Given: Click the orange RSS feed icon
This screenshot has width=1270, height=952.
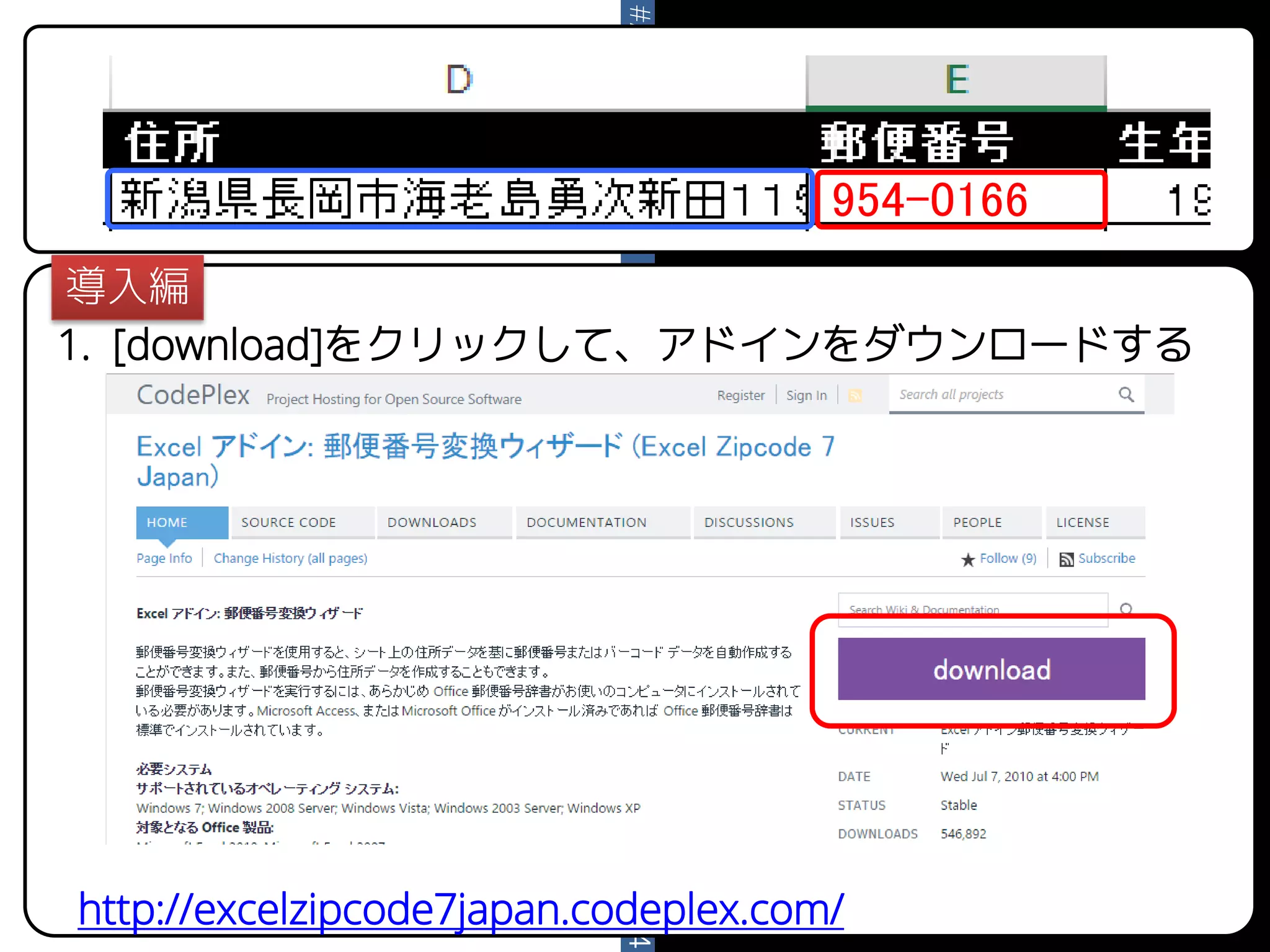Looking at the screenshot, I should (855, 395).
